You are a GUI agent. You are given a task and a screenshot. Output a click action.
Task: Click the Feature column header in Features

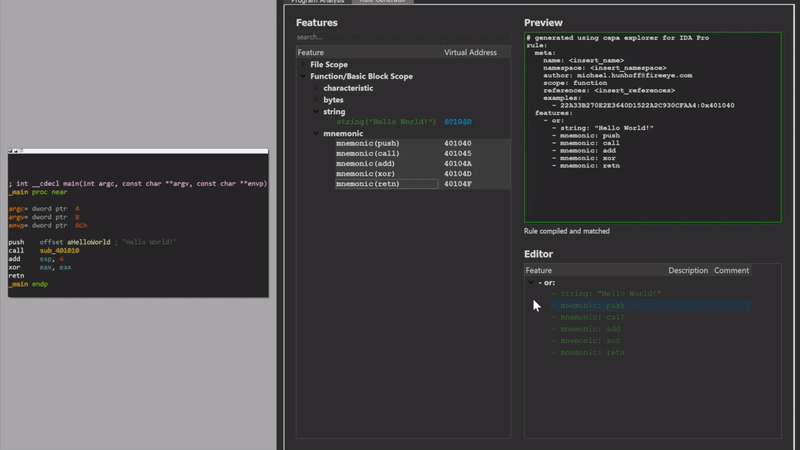coord(369,53)
